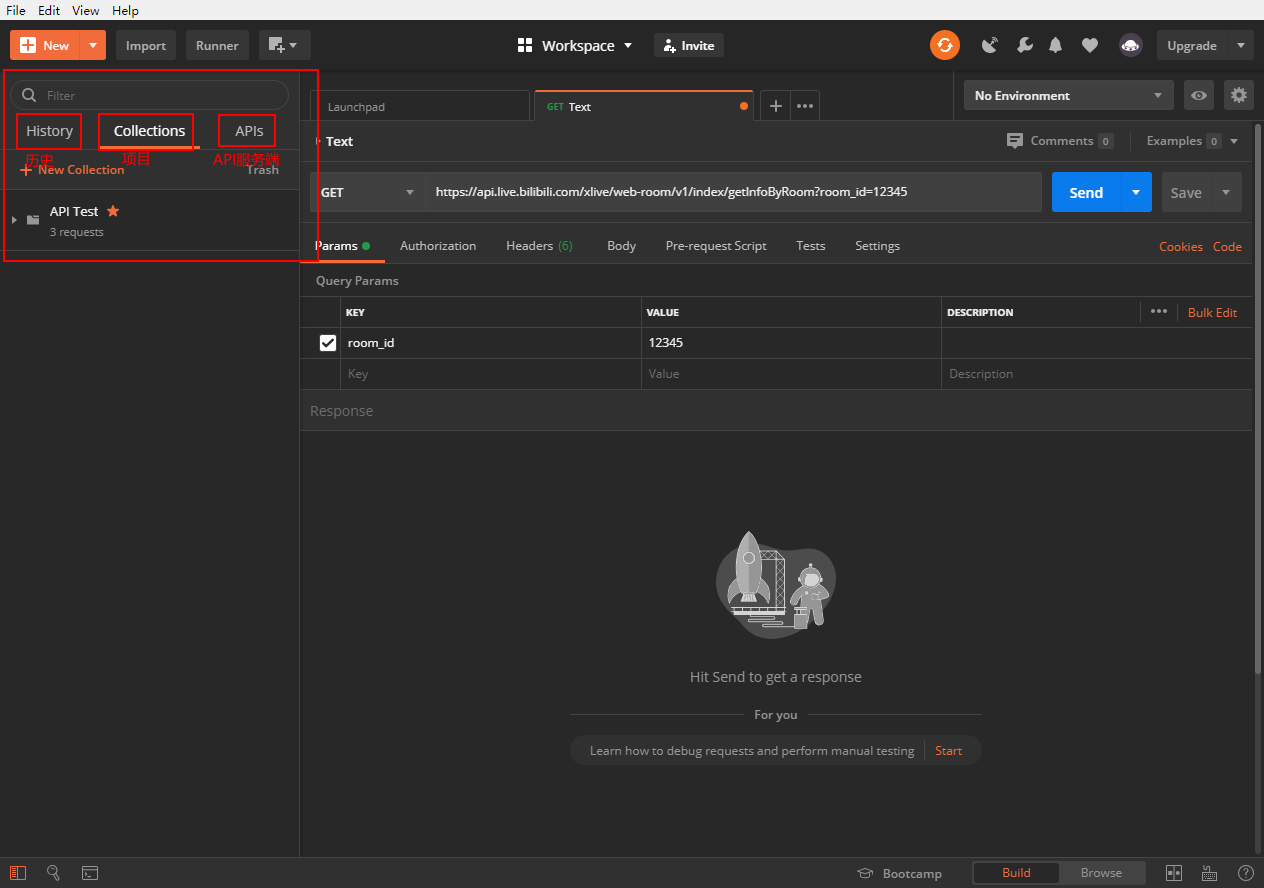Click the star on API Test collection
Image resolution: width=1264 pixels, height=888 pixels.
pos(113,211)
